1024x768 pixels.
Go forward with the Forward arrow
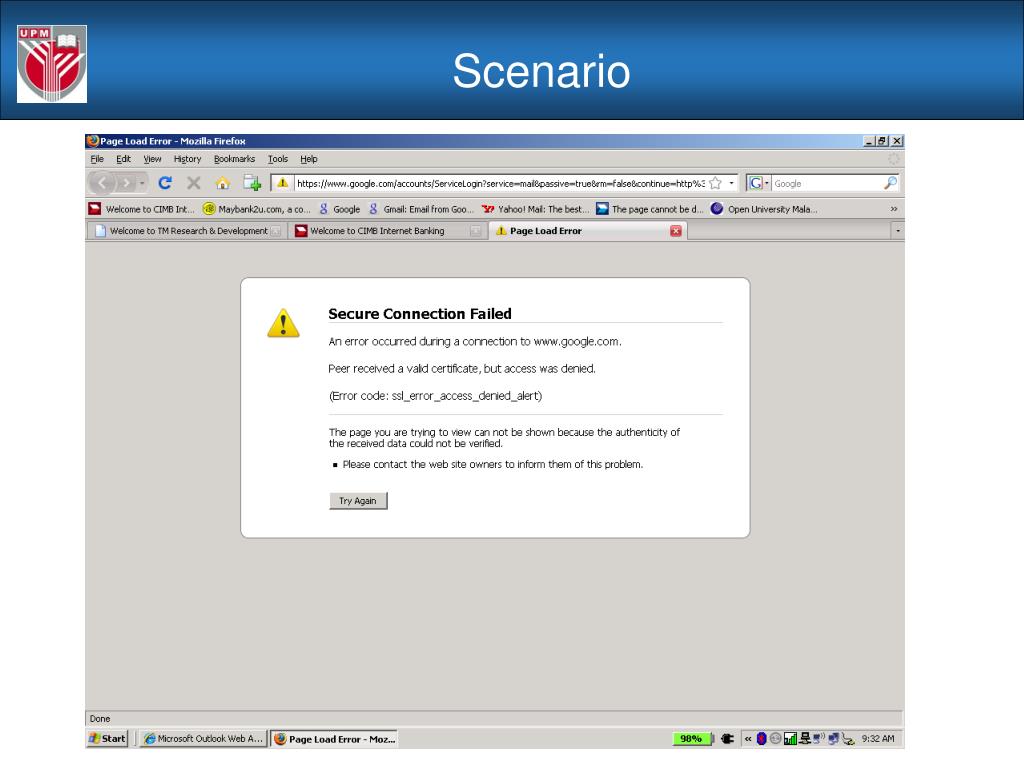pyautogui.click(x=125, y=184)
